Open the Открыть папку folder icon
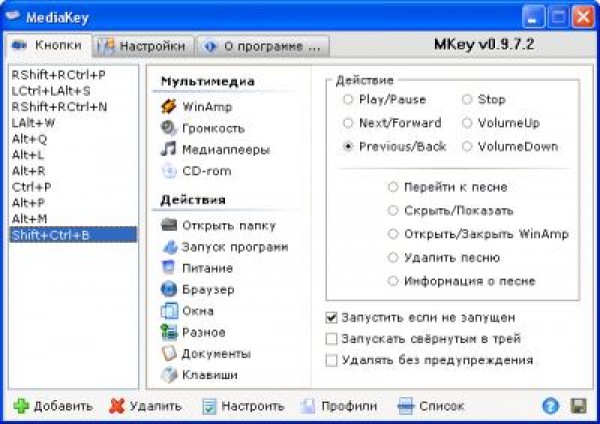 (x=169, y=225)
